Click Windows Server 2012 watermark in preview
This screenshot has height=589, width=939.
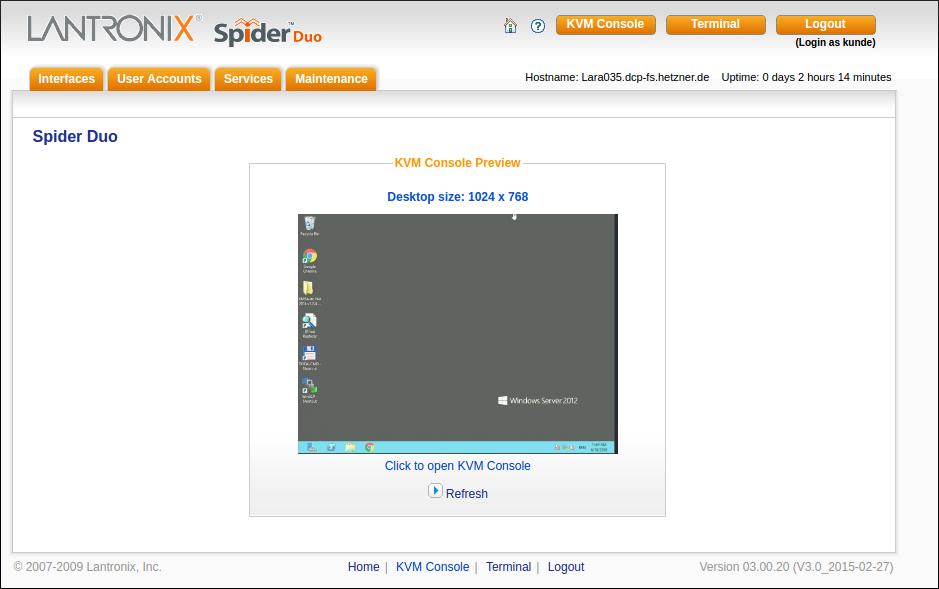point(538,400)
